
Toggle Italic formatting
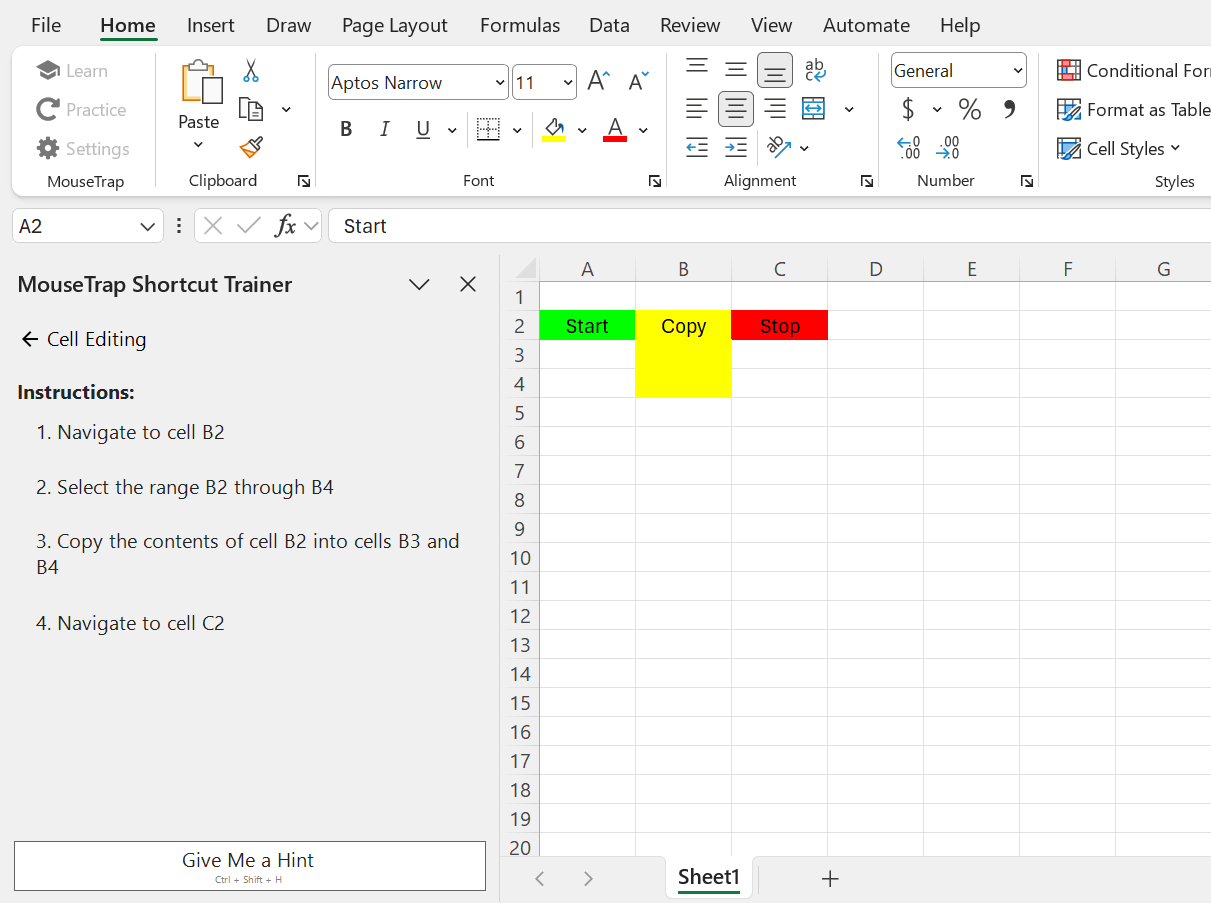coord(384,129)
